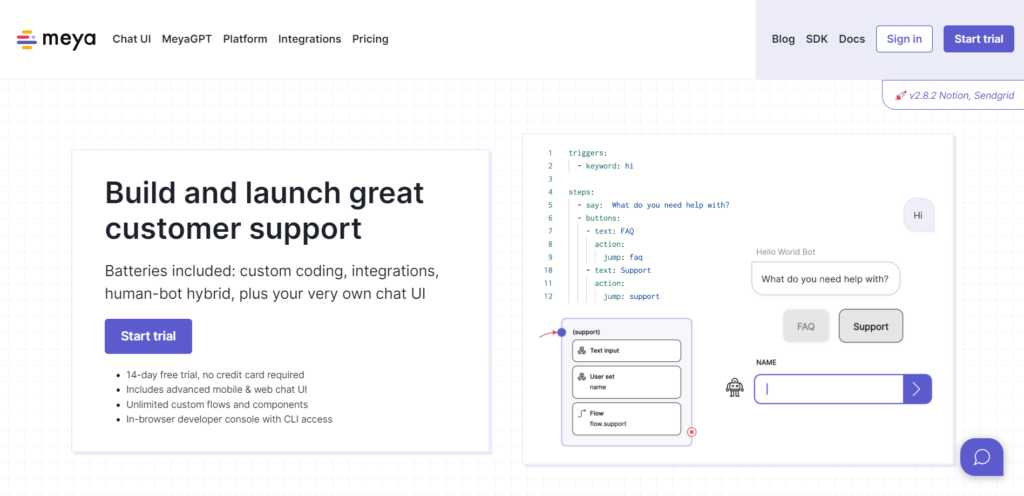Screen dimensions: 1024x496
Task: Open the Docs link
Action: [x=851, y=39]
